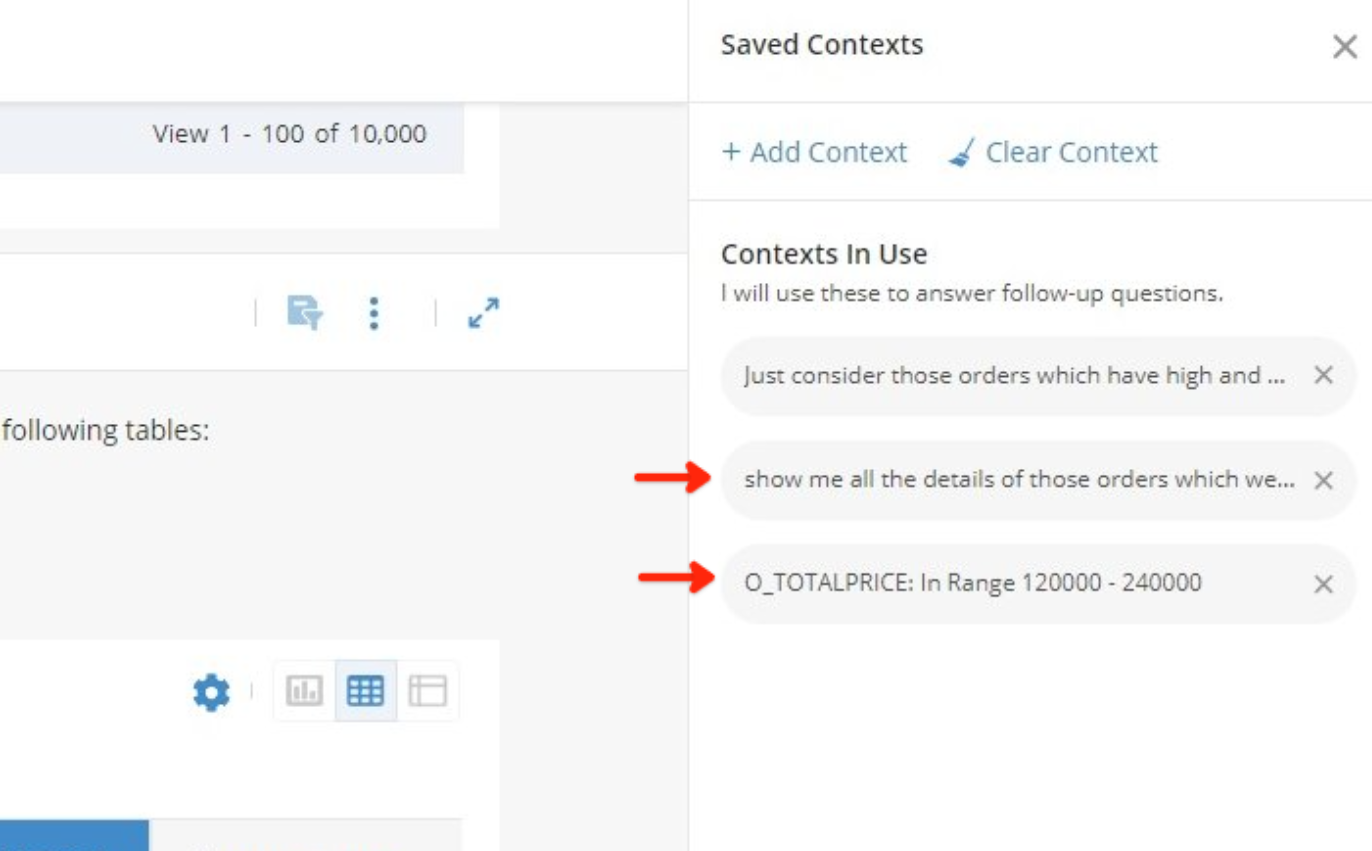Close the Saved Contexts panel
The width and height of the screenshot is (1372, 851).
click(1344, 46)
